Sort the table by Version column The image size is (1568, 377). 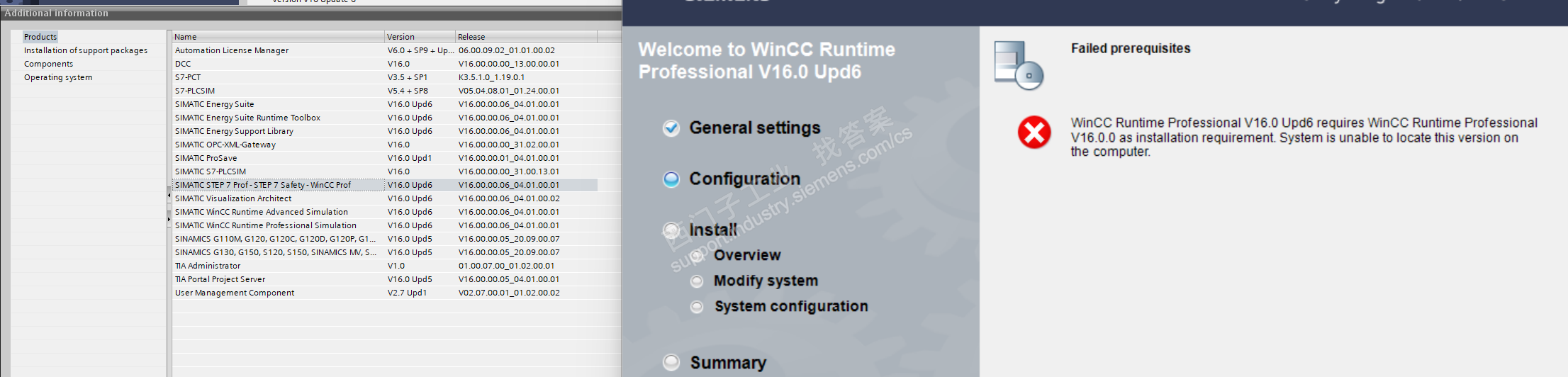click(420, 37)
